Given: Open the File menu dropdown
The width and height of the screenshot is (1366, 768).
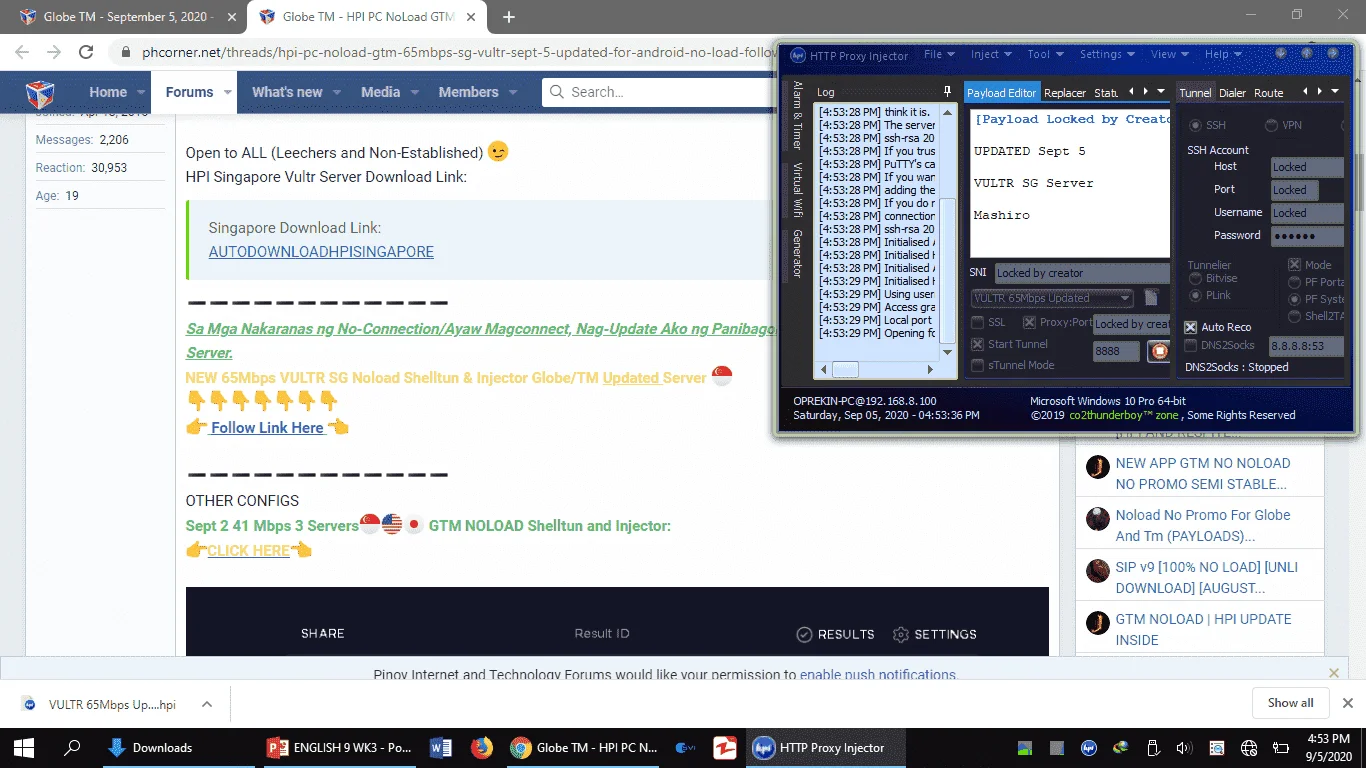Looking at the screenshot, I should pyautogui.click(x=939, y=55).
